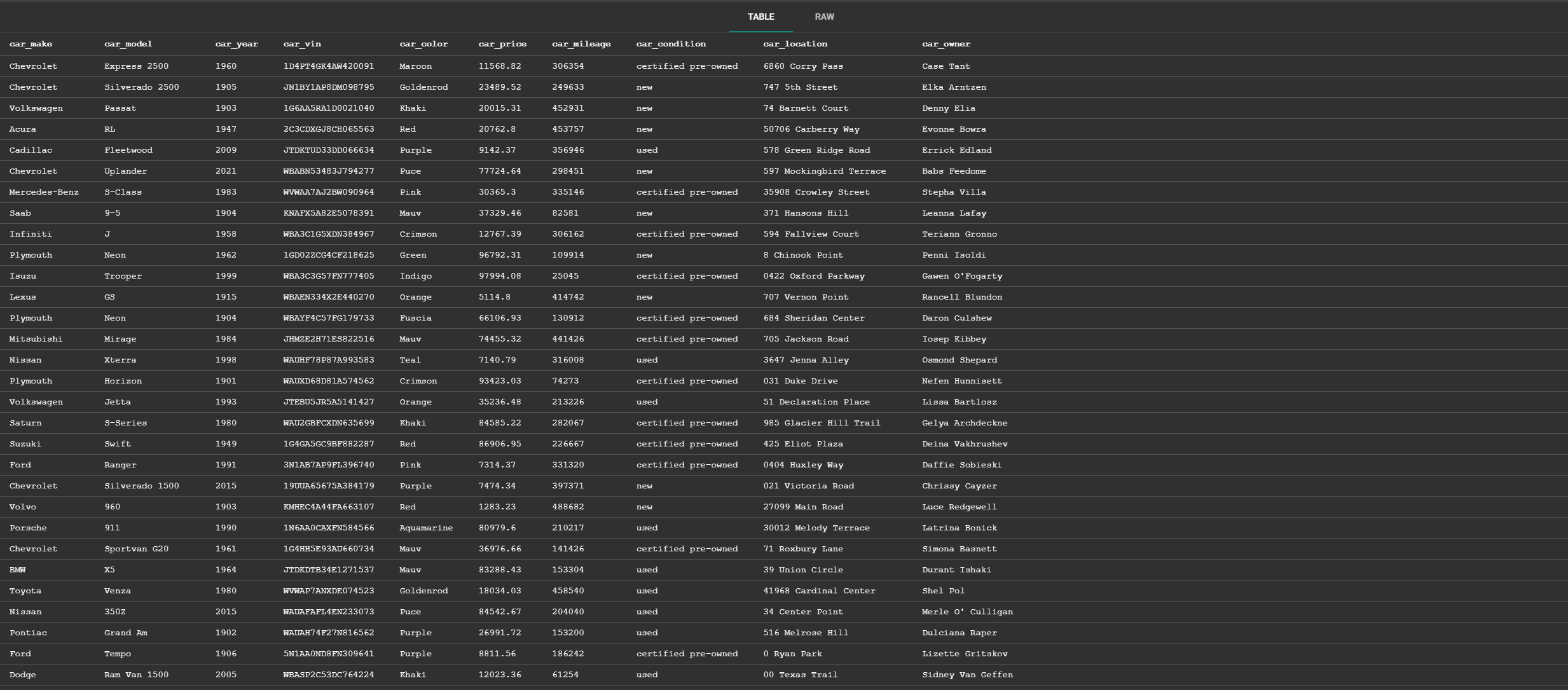Click the 'Express 2500' model cell

point(136,66)
